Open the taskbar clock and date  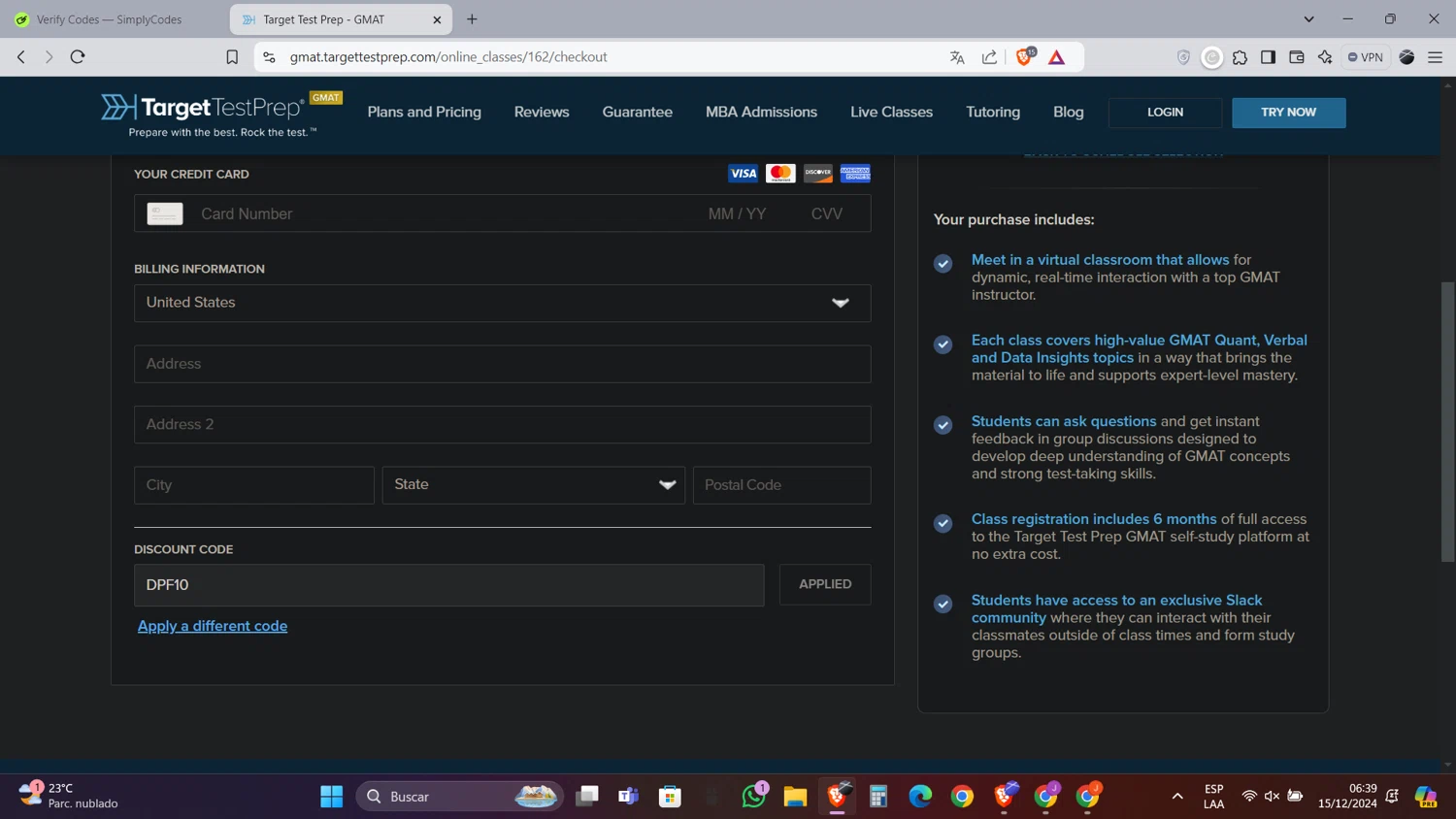(1347, 796)
